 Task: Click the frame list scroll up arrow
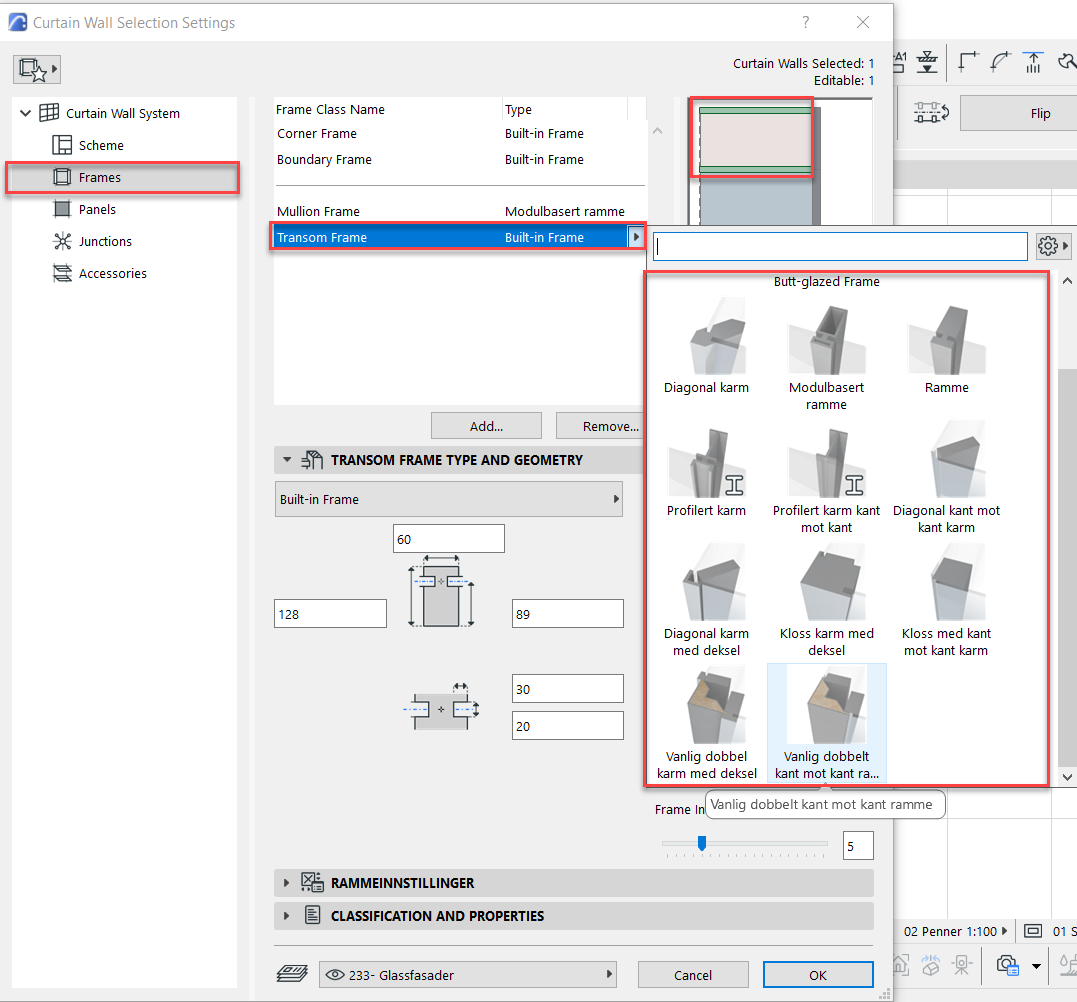click(1067, 281)
